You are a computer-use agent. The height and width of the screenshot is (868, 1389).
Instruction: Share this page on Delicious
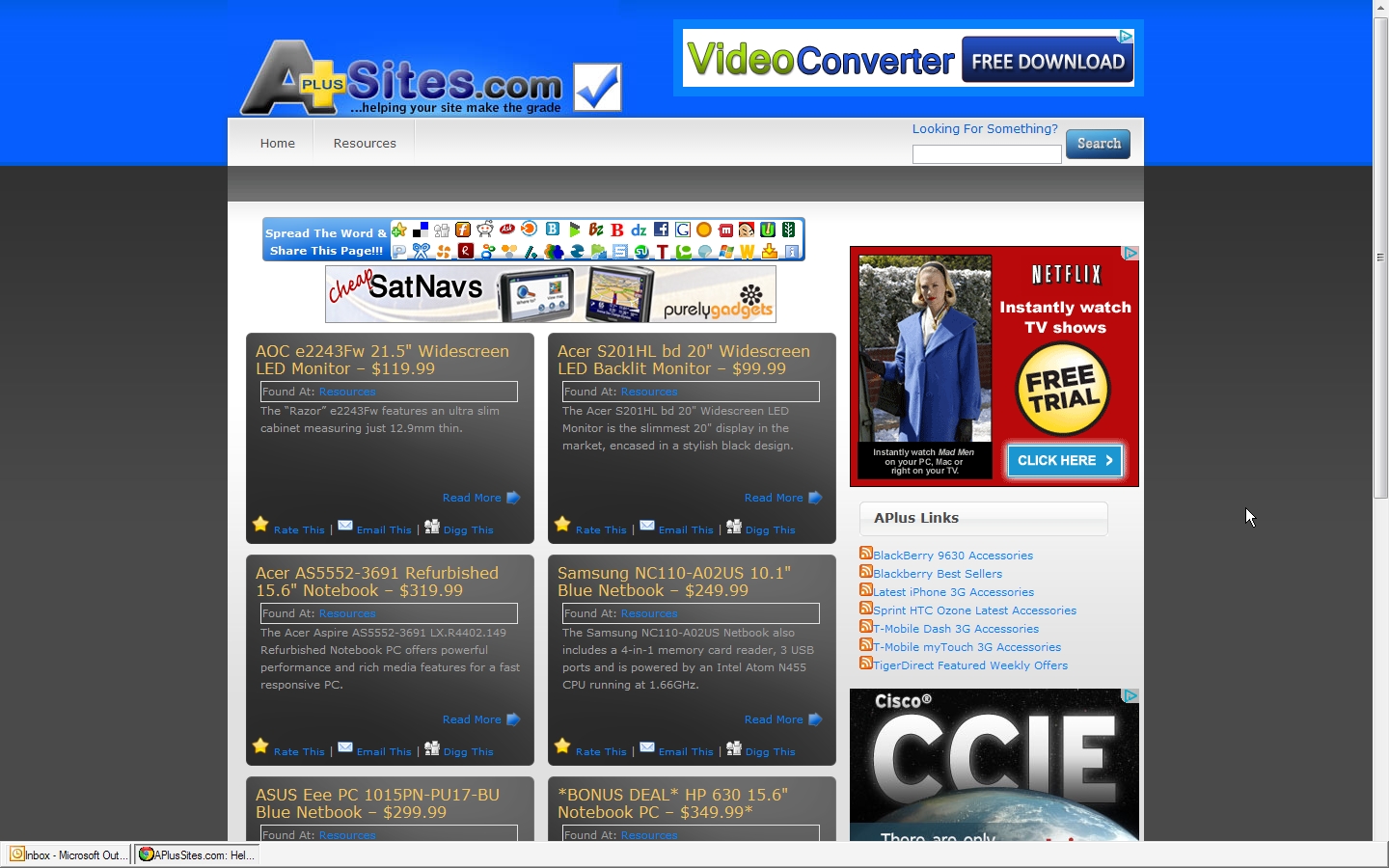coord(421,230)
